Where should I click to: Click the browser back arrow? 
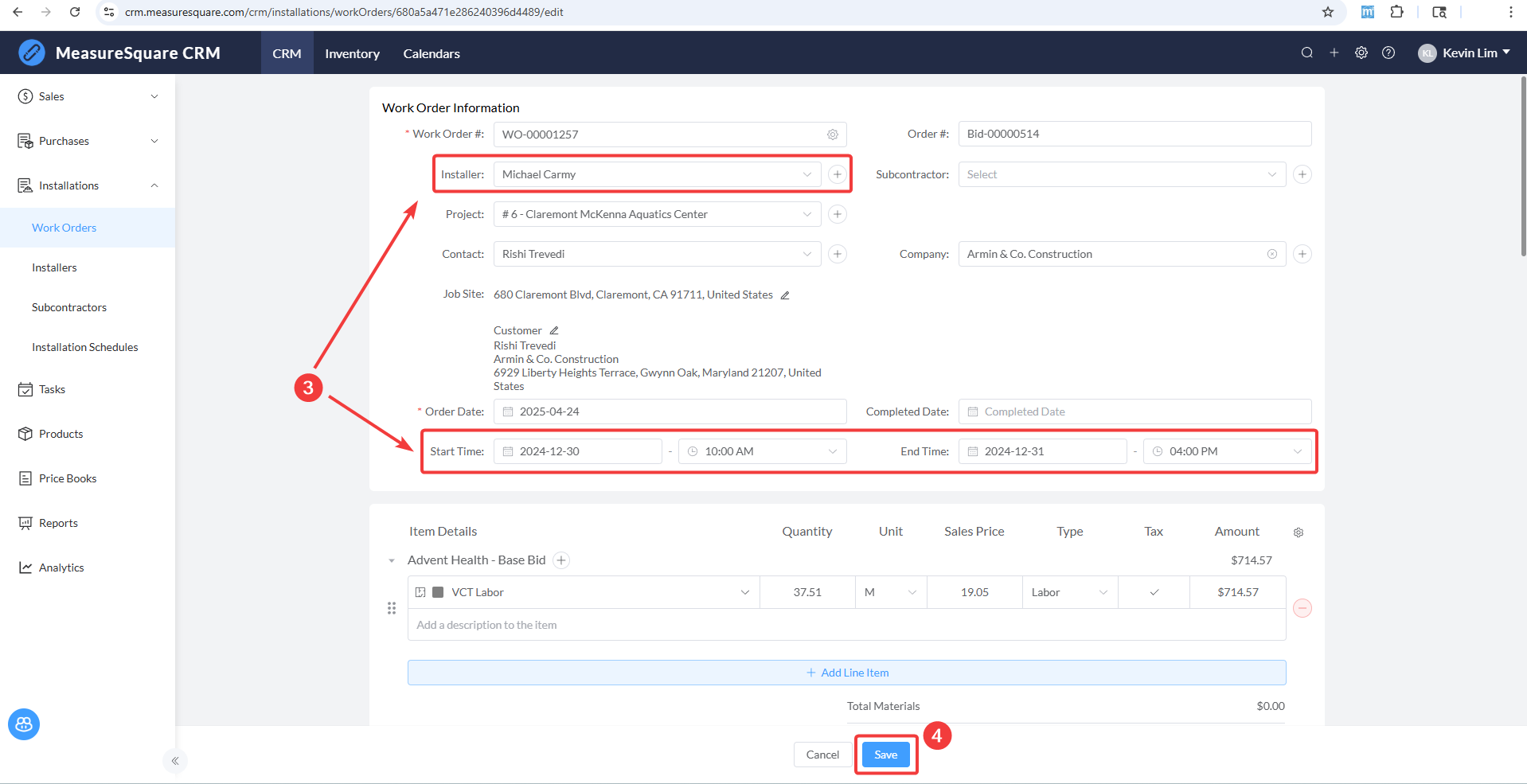click(x=18, y=12)
